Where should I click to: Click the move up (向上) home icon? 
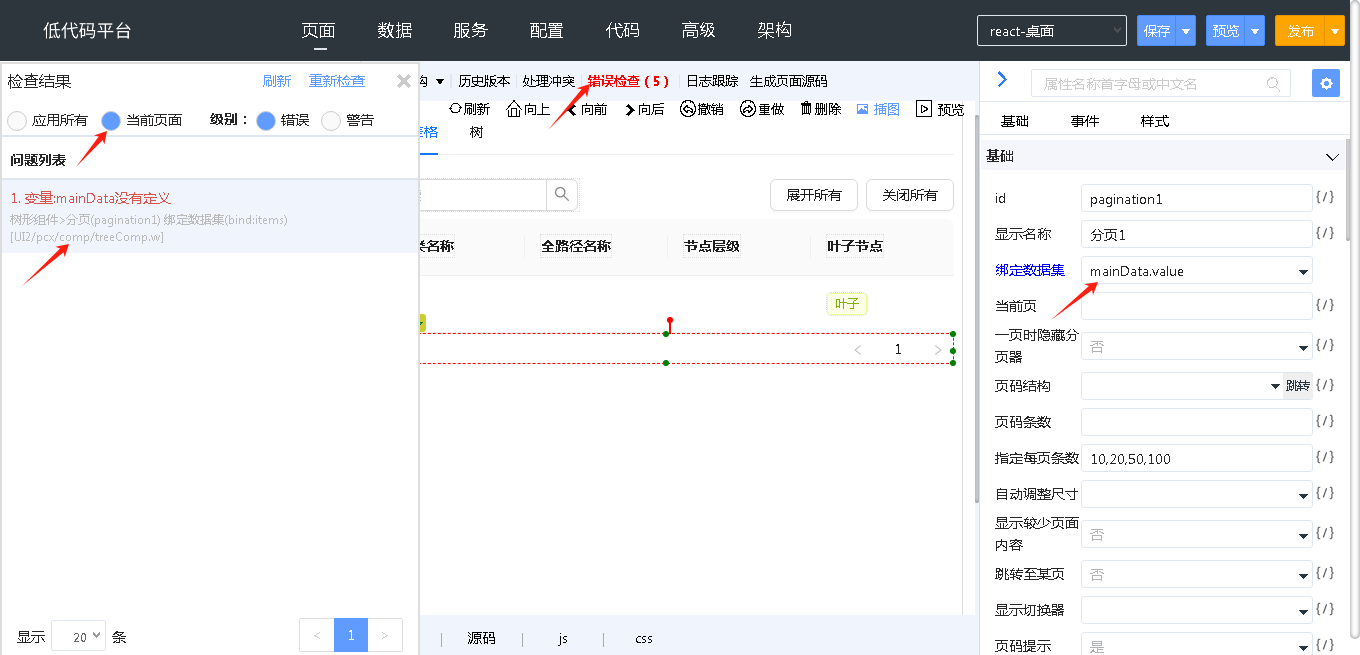(x=514, y=109)
